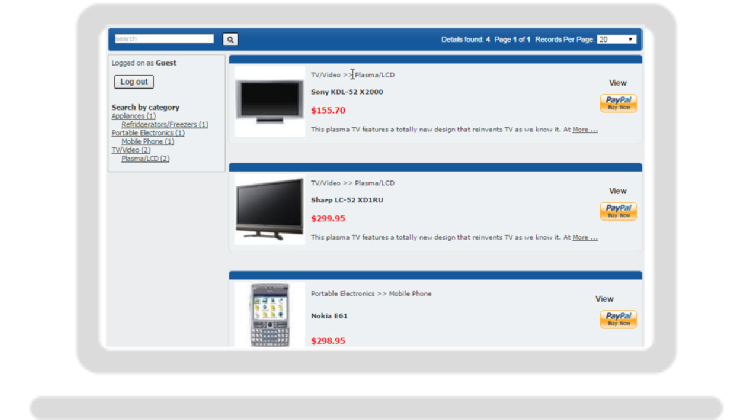This screenshot has width=750, height=420.
Task: Focus the search input field
Action: click(164, 39)
